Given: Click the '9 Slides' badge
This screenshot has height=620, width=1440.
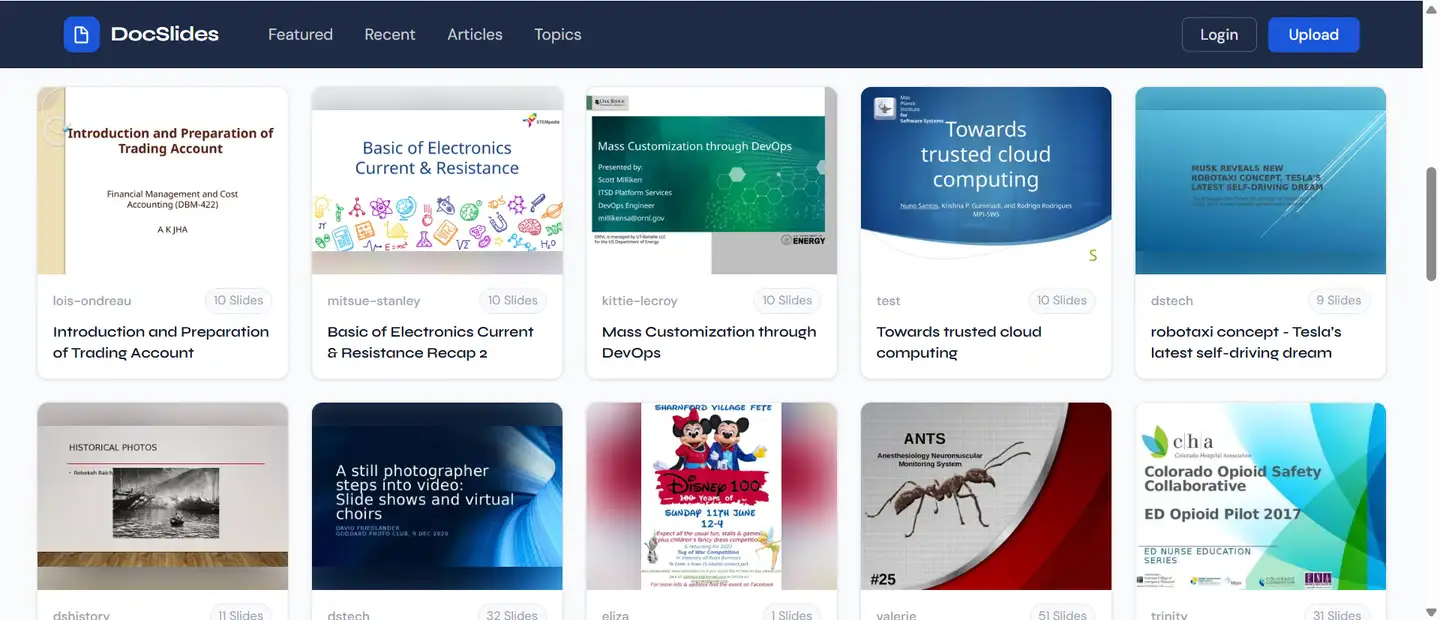Looking at the screenshot, I should (x=1339, y=300).
